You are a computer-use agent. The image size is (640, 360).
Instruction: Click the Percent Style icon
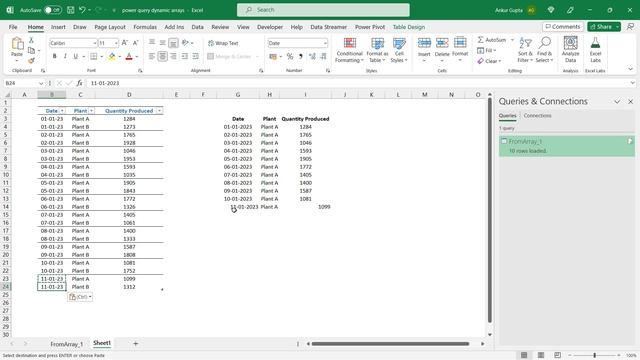(x=290, y=56)
